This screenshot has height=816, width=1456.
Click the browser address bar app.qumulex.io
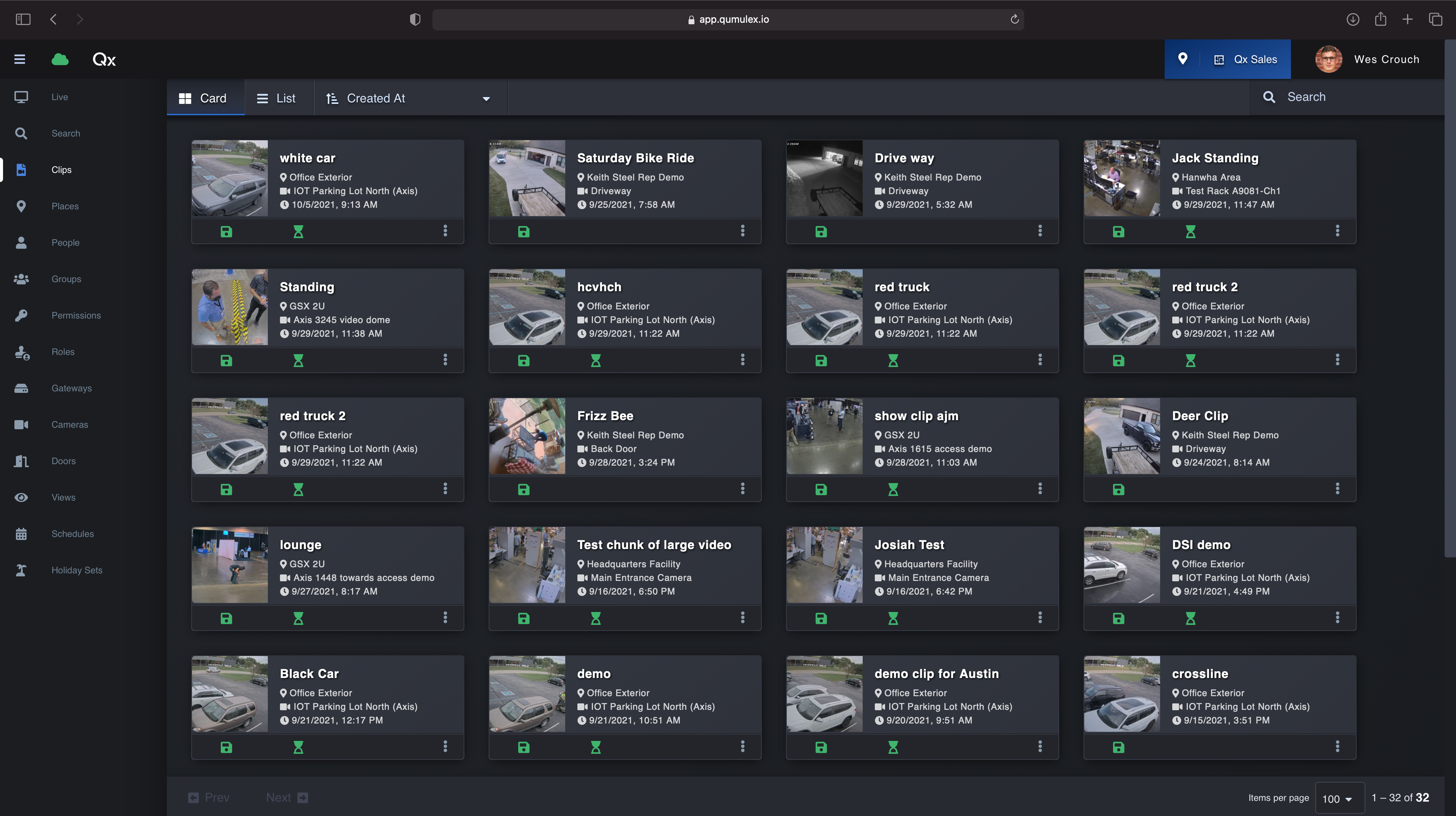click(728, 19)
